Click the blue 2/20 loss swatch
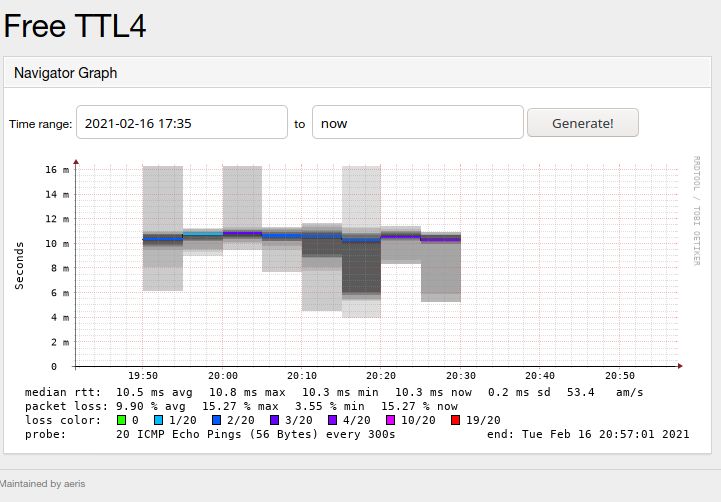Image resolution: width=721 pixels, height=502 pixels. (216, 420)
